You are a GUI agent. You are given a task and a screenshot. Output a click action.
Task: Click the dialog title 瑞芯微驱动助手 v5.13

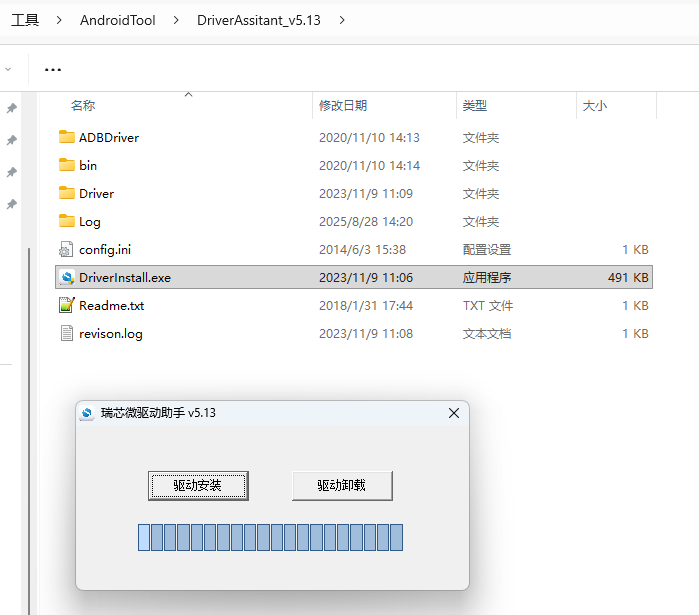[x=158, y=413]
